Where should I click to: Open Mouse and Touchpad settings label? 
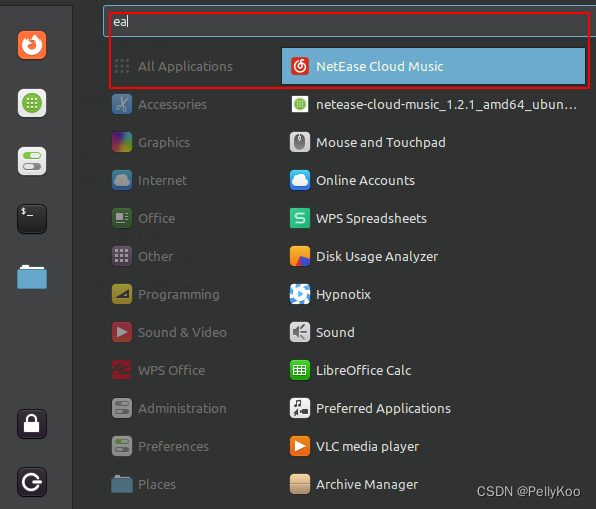381,143
